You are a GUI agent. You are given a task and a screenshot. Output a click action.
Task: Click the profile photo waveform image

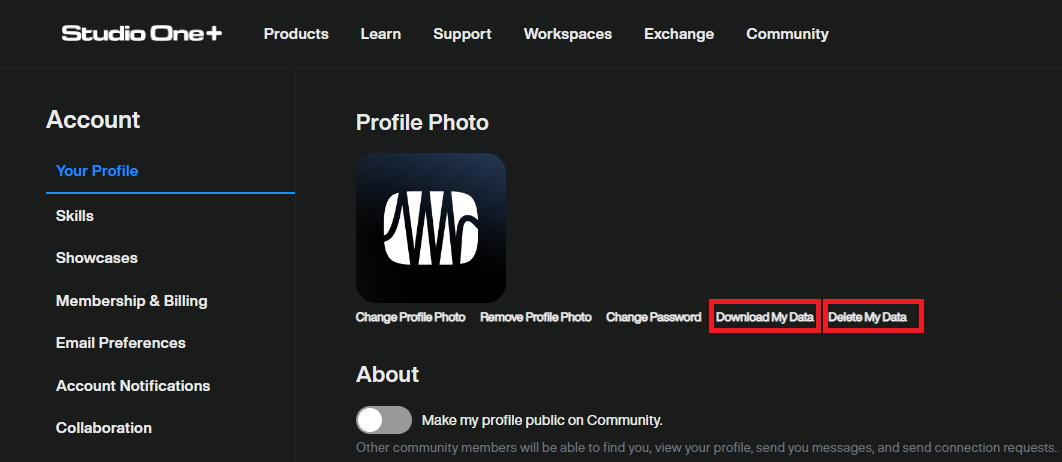(431, 228)
